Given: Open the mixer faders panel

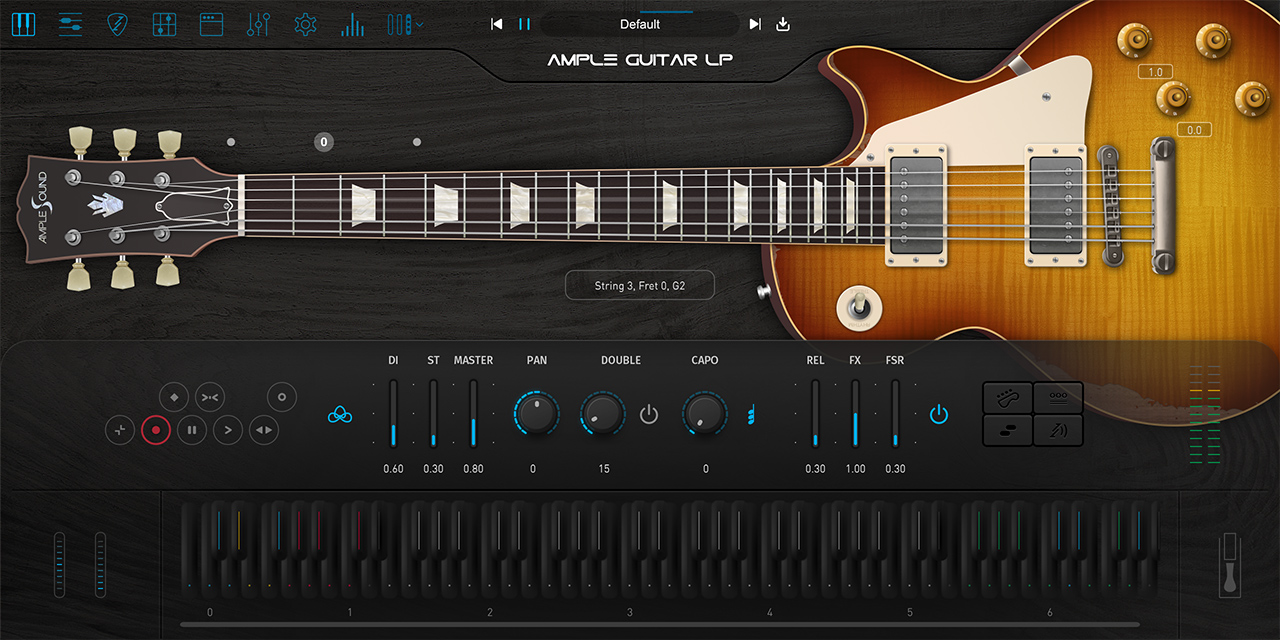Looking at the screenshot, I should 258,24.
